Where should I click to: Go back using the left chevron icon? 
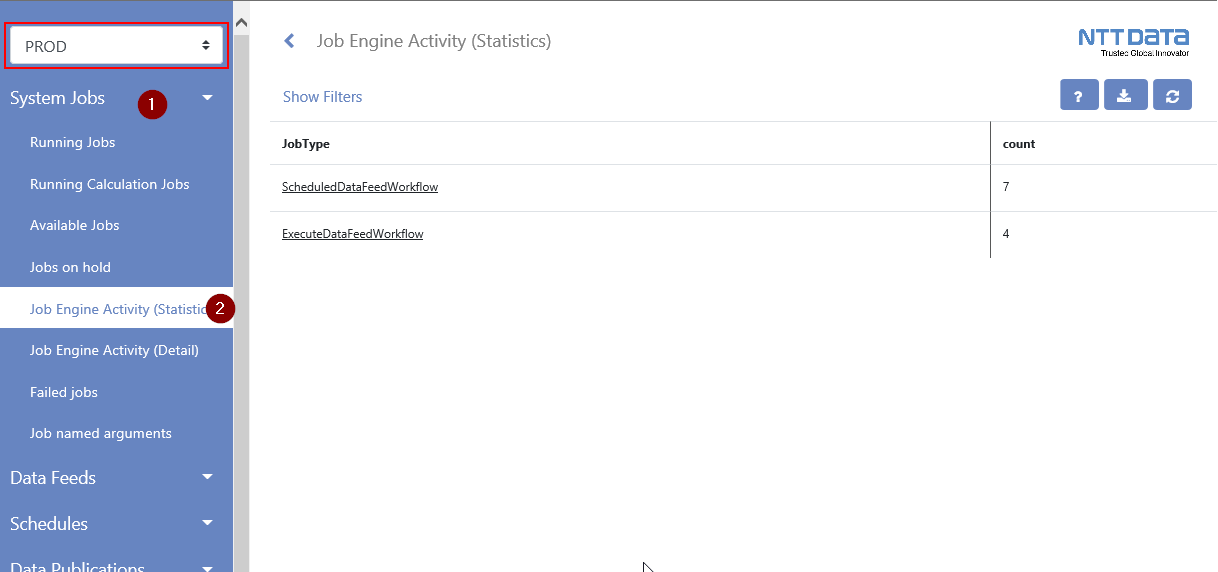pyautogui.click(x=290, y=41)
